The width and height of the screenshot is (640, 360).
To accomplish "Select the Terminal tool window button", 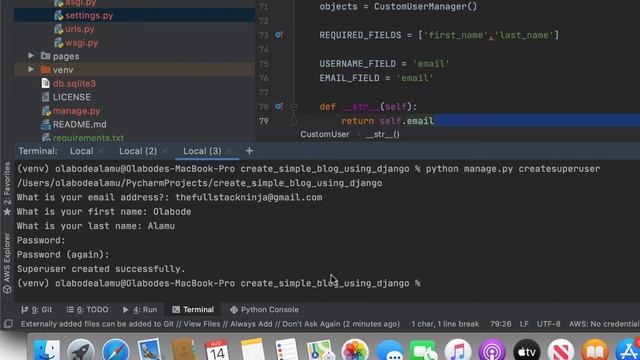I will 193,309.
